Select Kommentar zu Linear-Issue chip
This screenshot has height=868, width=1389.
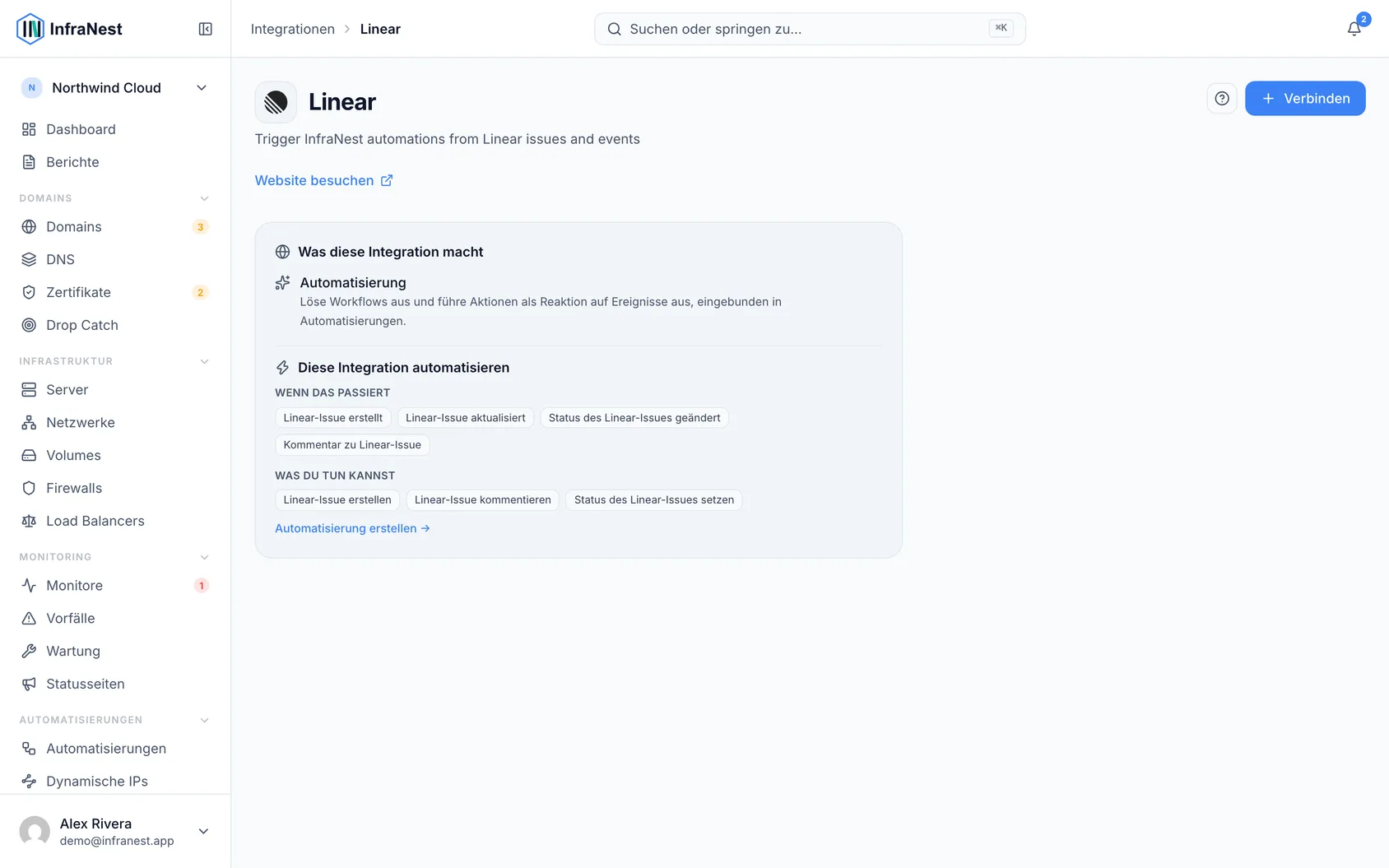(x=352, y=445)
